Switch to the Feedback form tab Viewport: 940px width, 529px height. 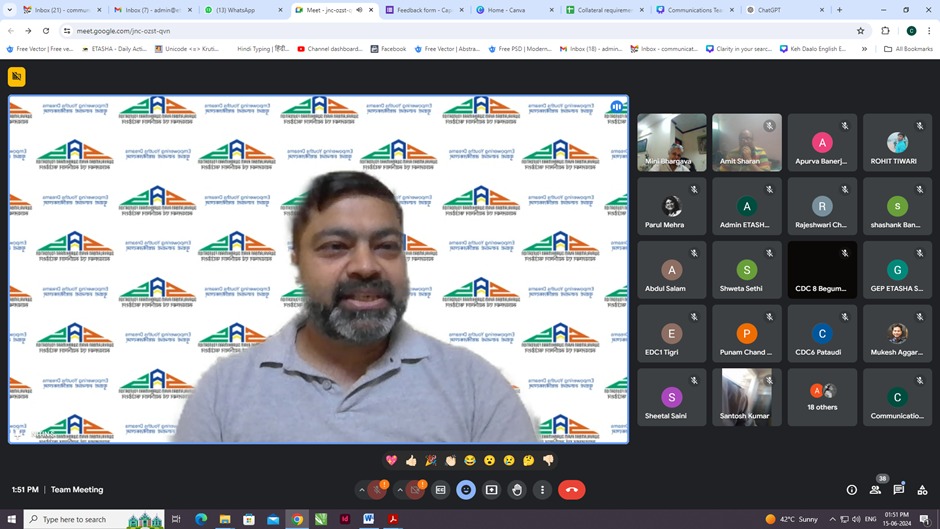coord(423,10)
